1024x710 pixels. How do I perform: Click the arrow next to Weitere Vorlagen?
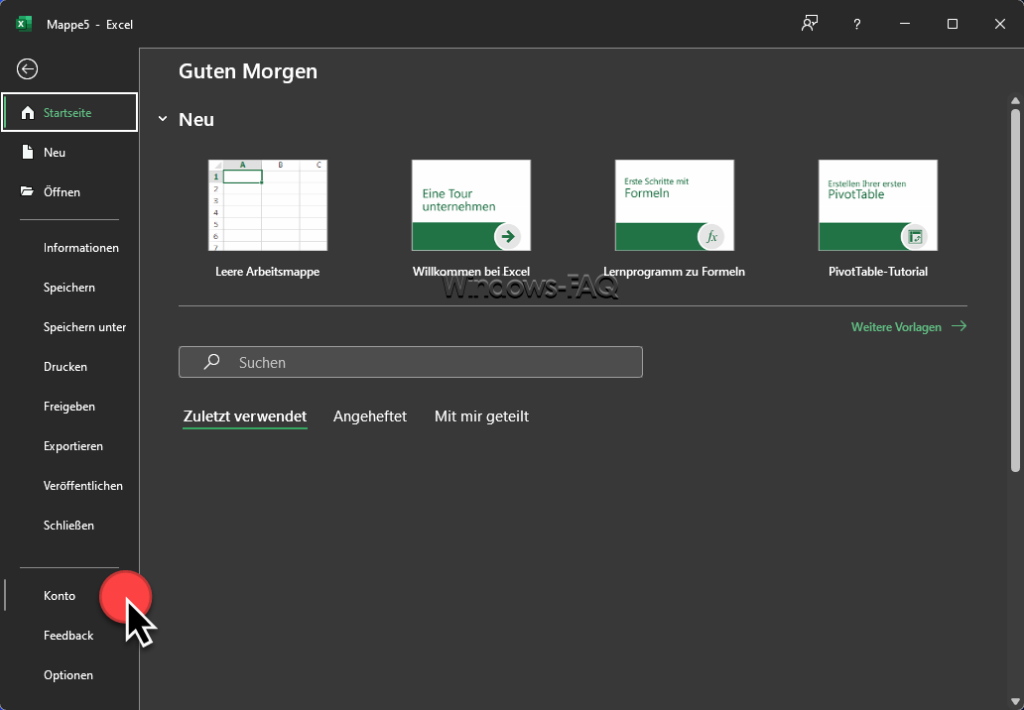959,326
